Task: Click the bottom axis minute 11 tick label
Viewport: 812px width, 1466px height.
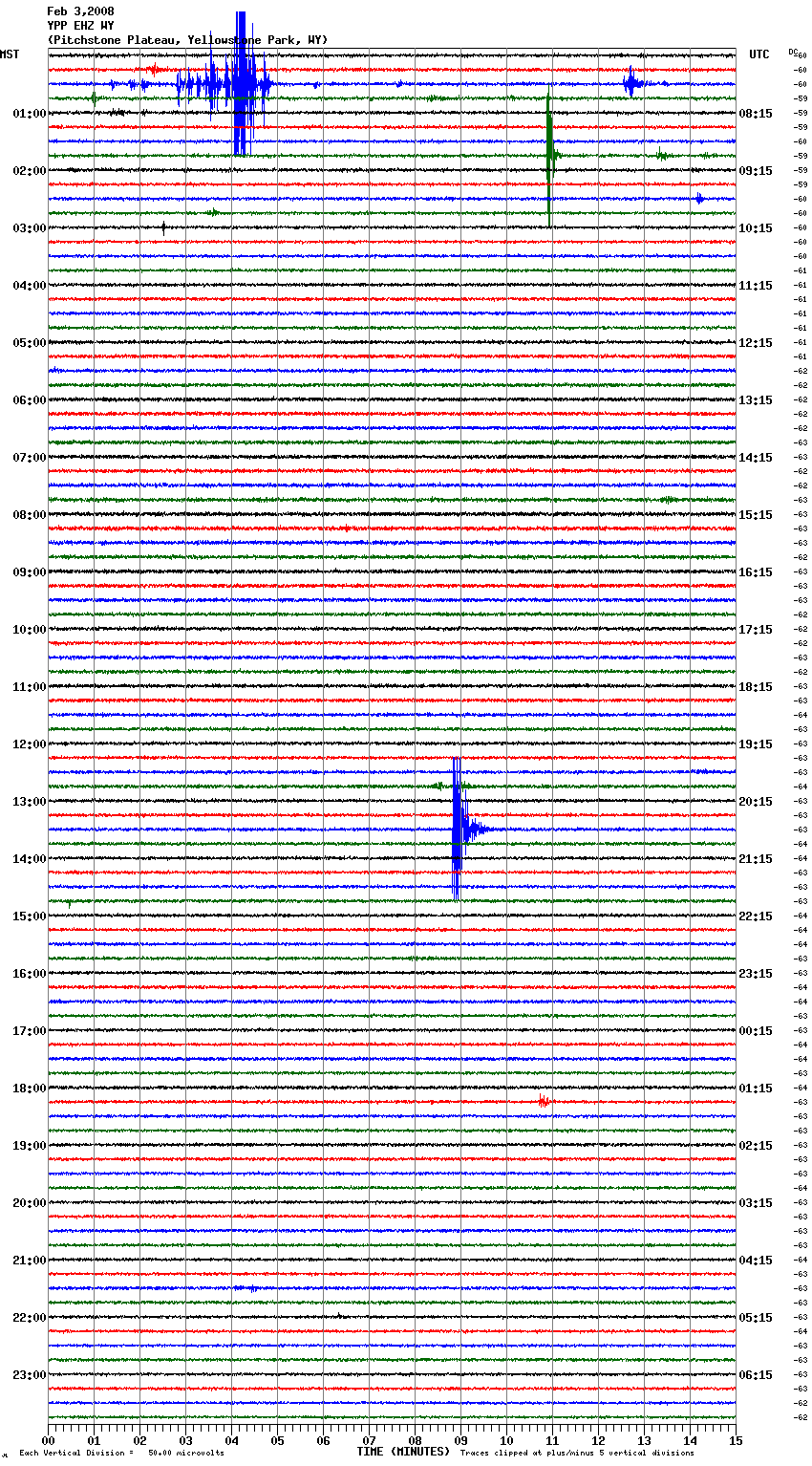Action: coord(552,1441)
